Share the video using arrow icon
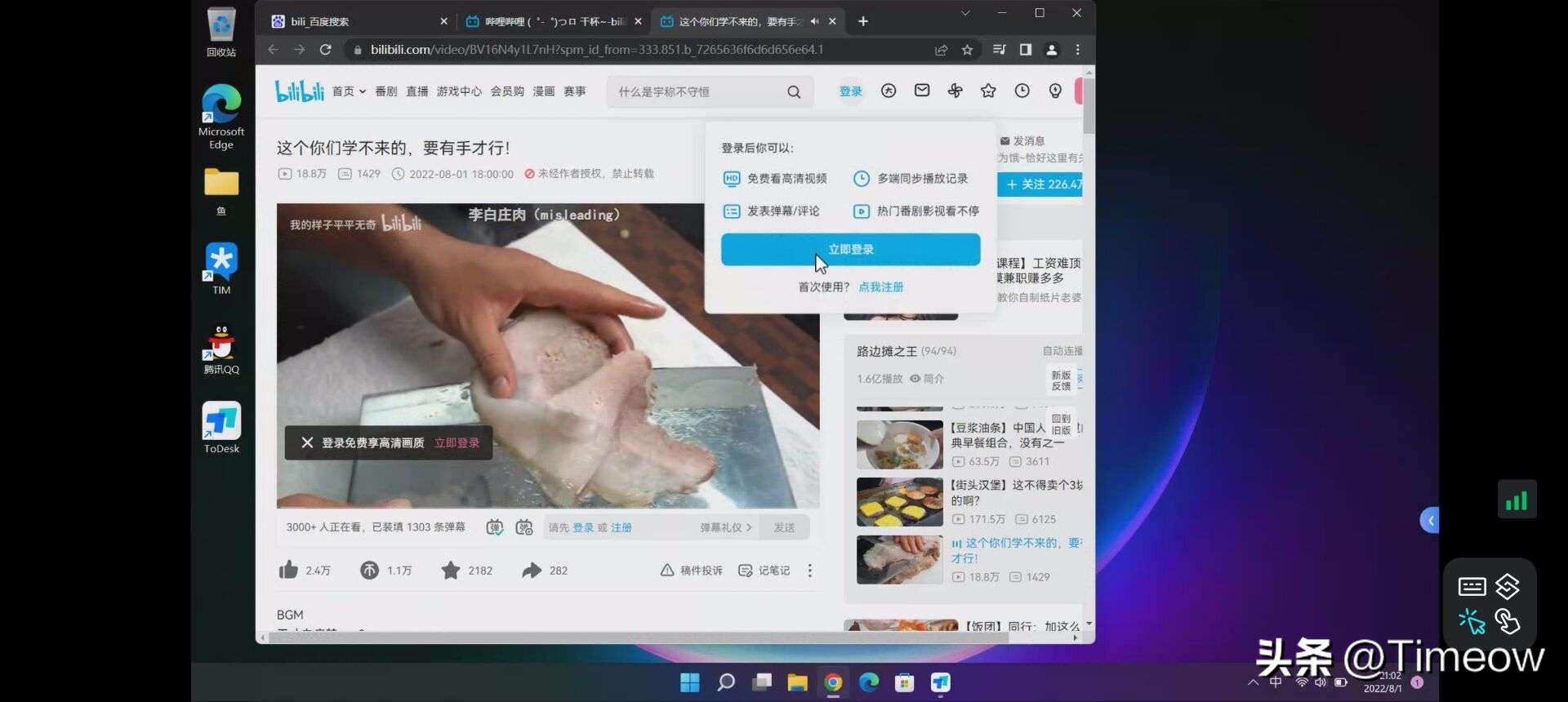 coord(532,570)
